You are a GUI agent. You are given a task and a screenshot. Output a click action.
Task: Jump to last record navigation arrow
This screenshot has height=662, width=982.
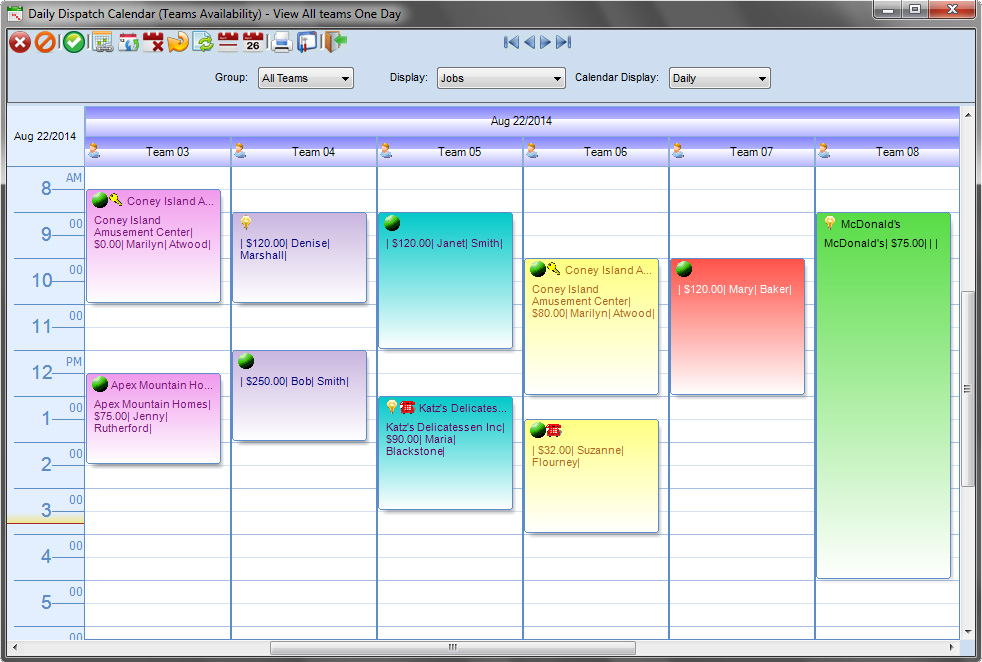pos(564,42)
